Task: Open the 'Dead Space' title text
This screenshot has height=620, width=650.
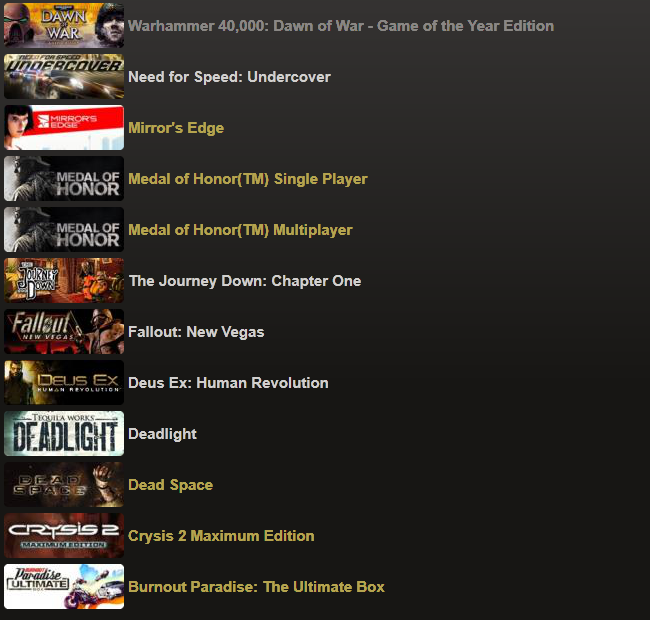Action: tap(170, 485)
